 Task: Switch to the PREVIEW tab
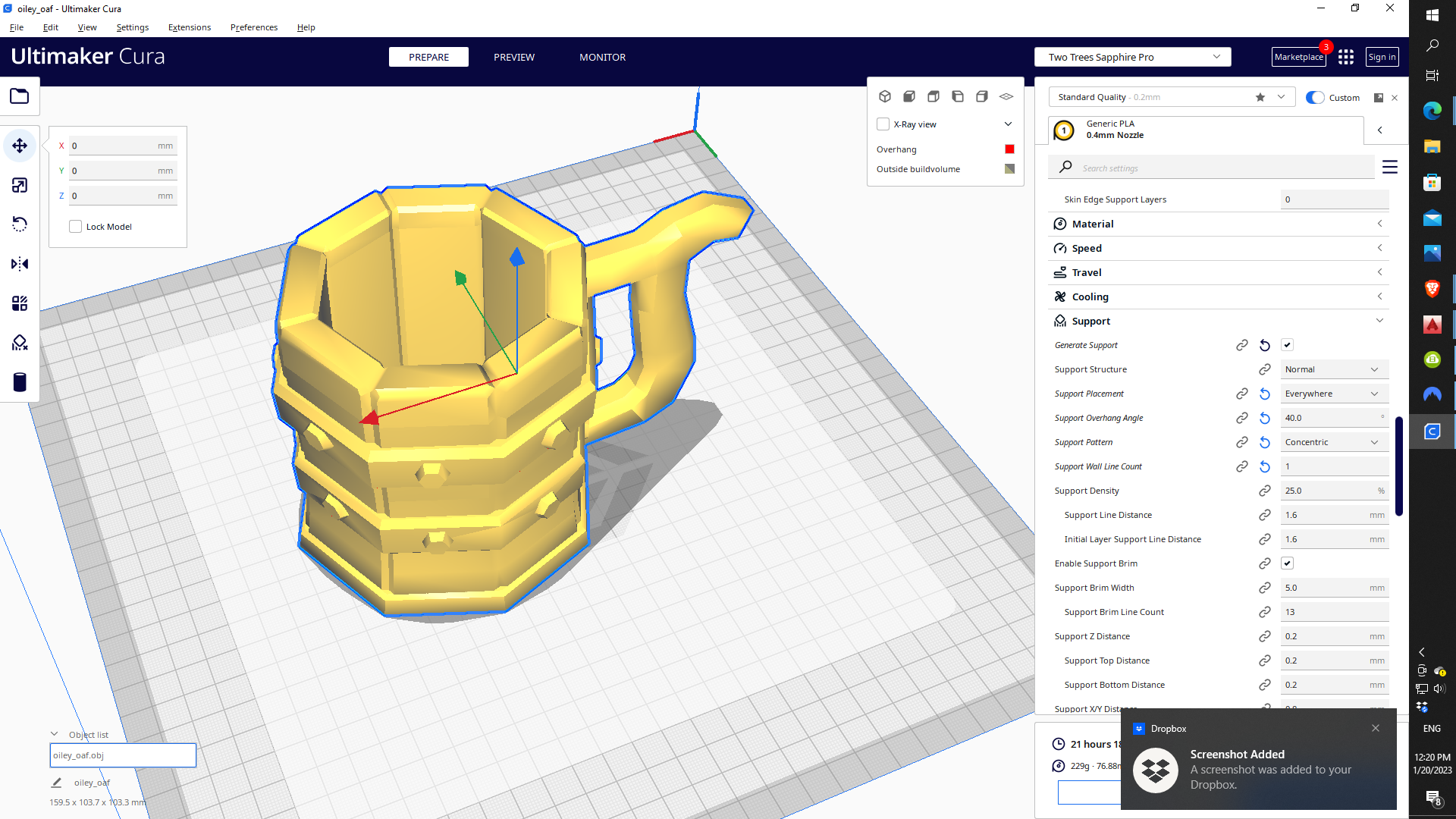(514, 57)
